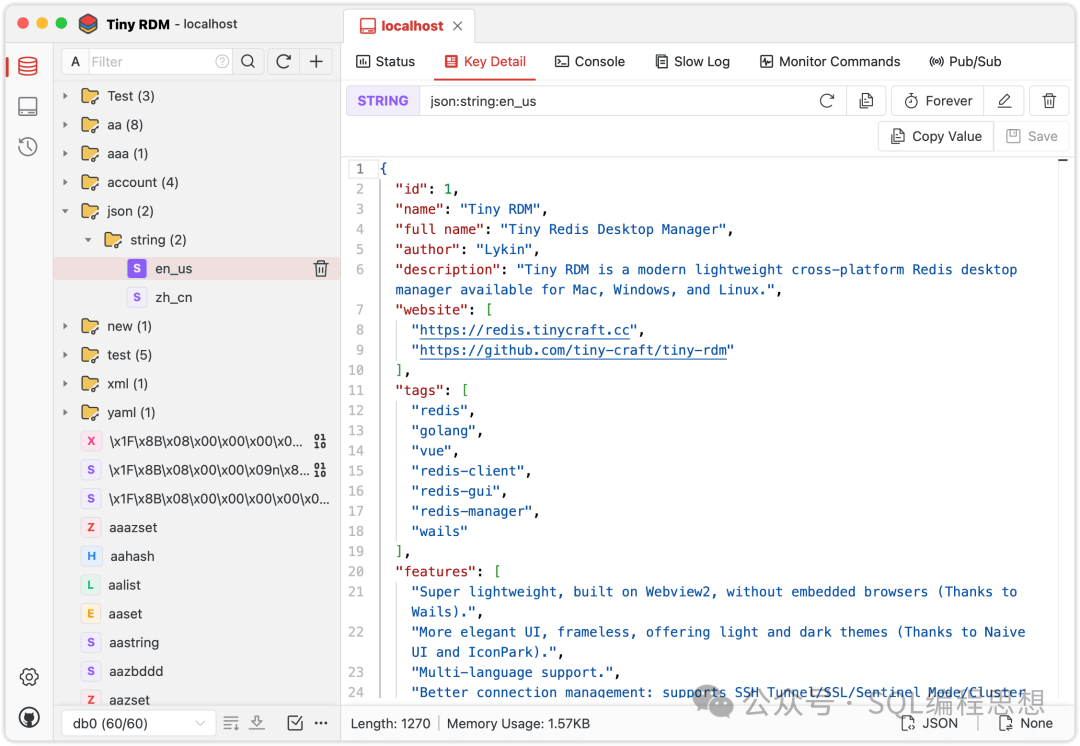The width and height of the screenshot is (1080, 746).
Task: Rename key using the pencil icon
Action: (x=1004, y=101)
